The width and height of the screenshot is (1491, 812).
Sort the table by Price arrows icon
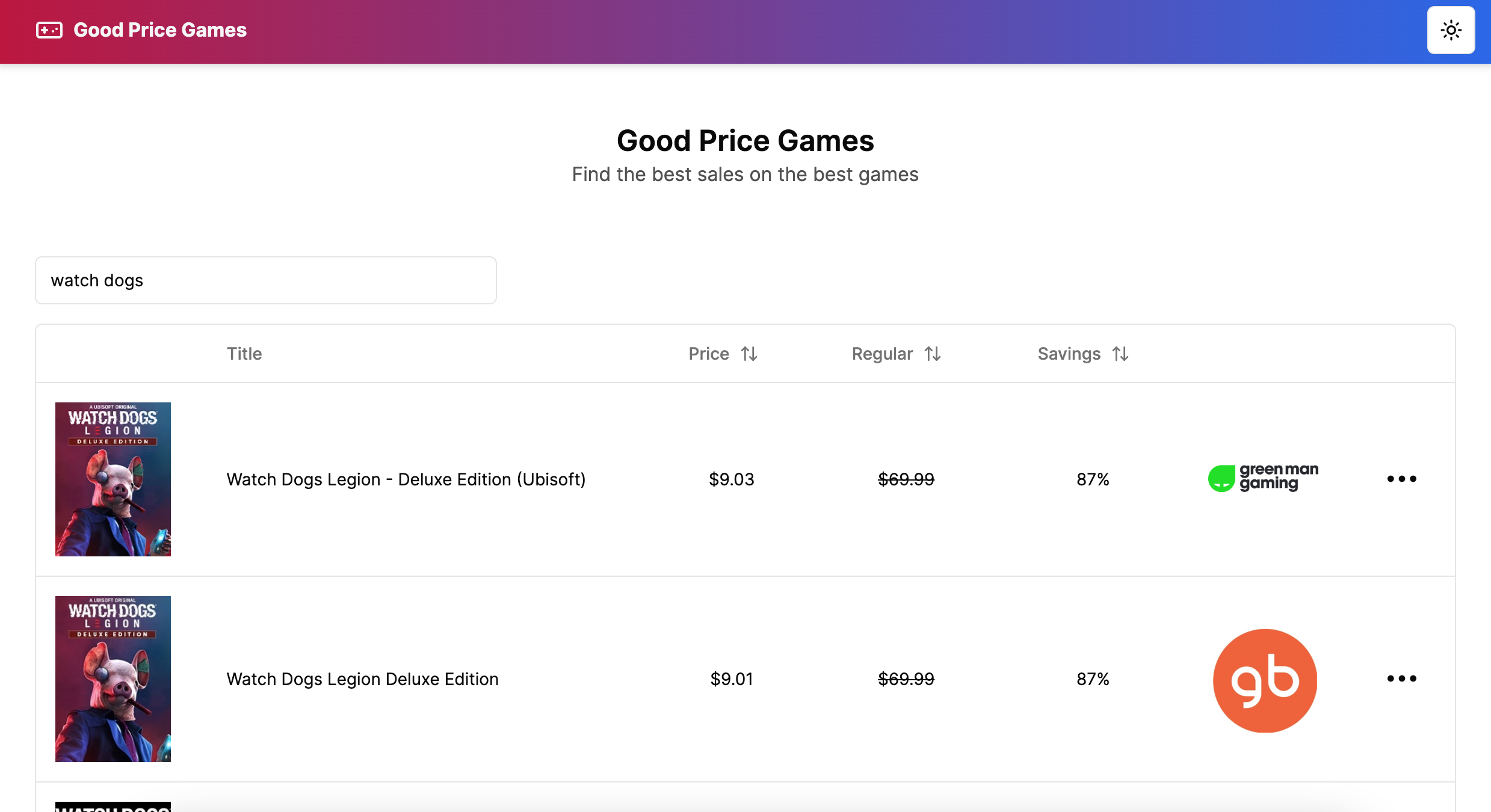point(749,354)
